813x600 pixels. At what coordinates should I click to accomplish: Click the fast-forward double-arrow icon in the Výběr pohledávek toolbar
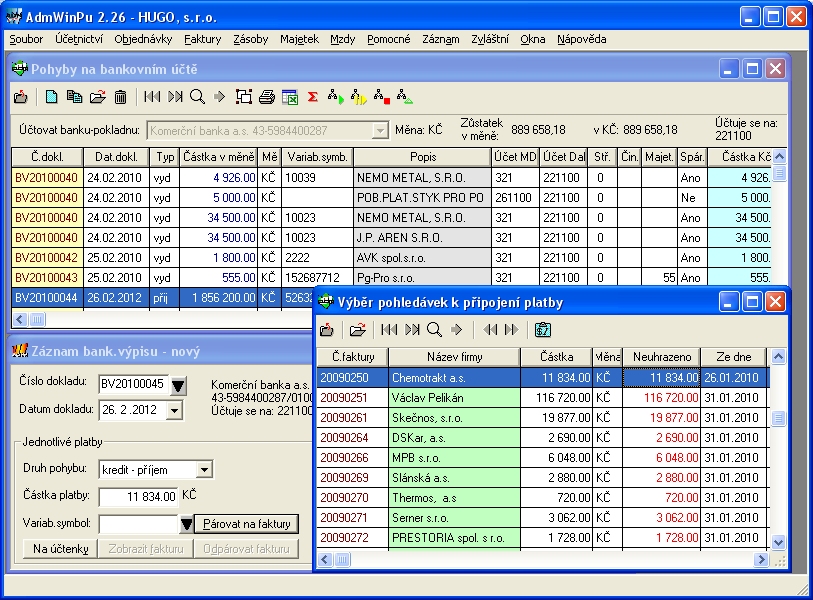511,330
